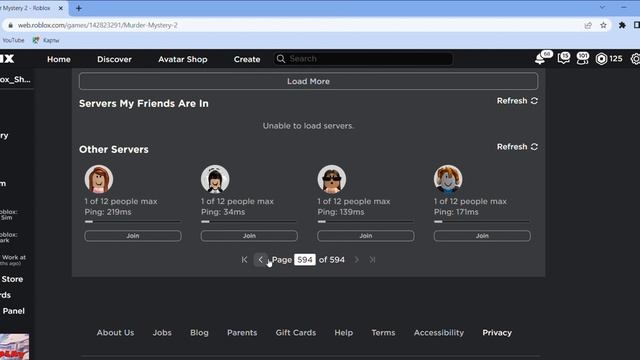Viewport: 640px width, 360px height.
Task: Open the friends icon in the navbar
Action: click(x=582, y=58)
